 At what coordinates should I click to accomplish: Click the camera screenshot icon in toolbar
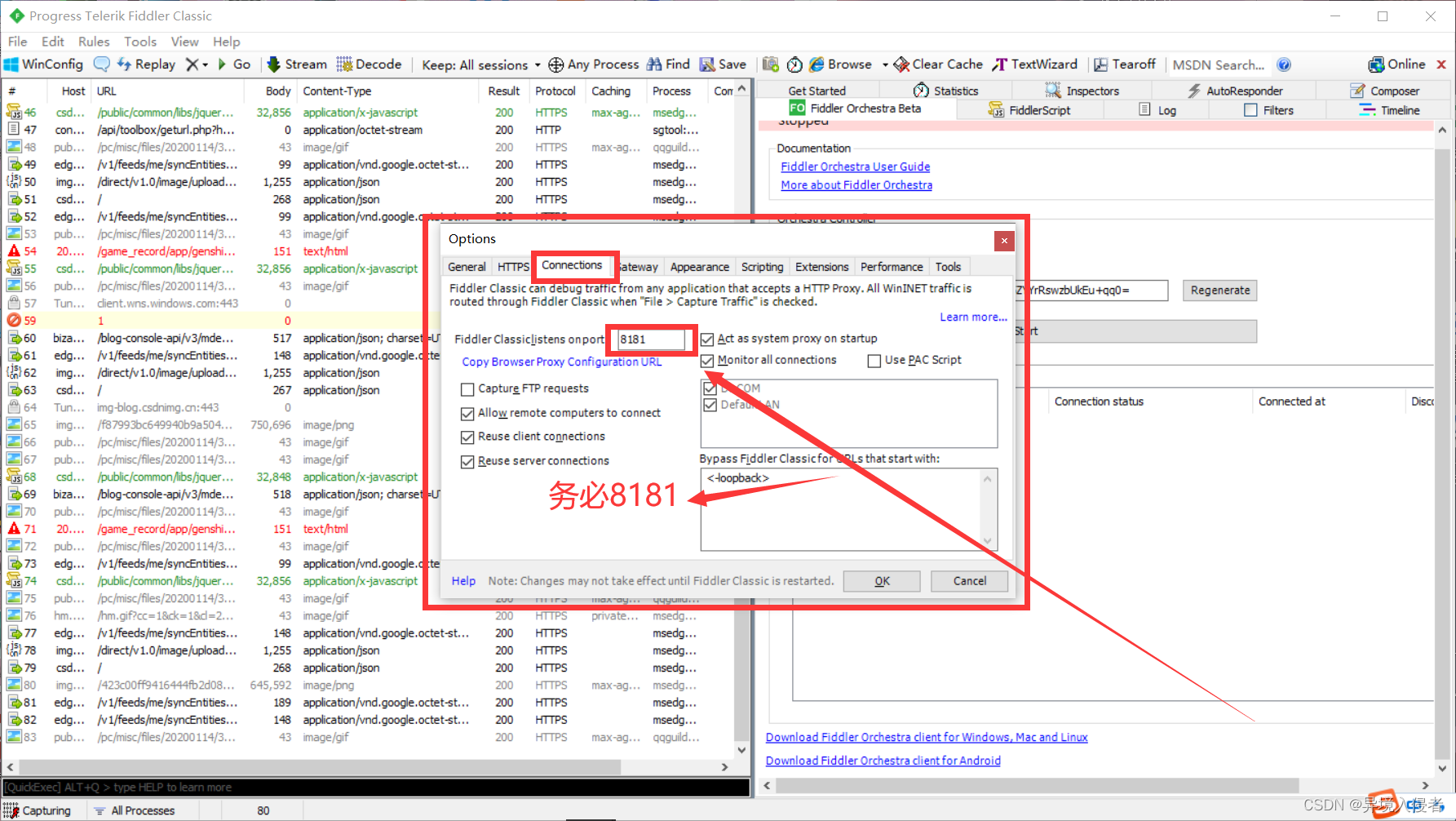(x=771, y=64)
